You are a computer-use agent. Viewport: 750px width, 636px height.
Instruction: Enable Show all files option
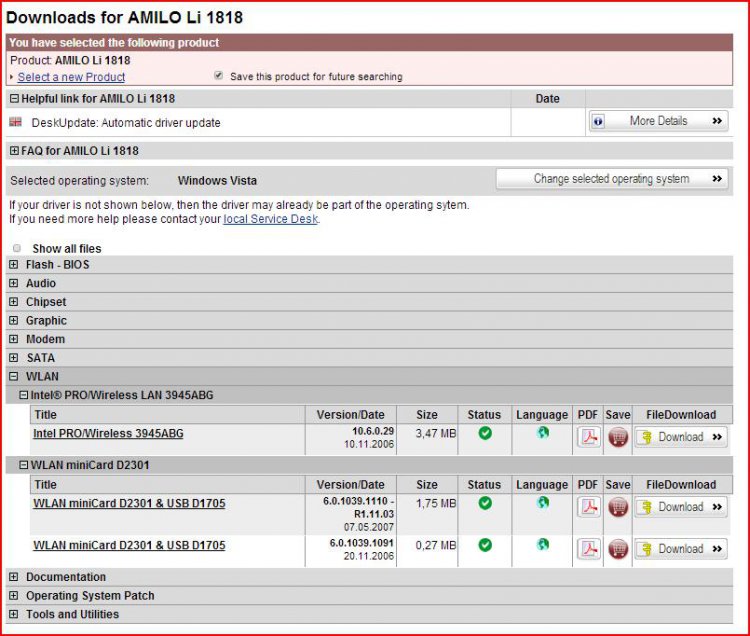(x=17, y=248)
